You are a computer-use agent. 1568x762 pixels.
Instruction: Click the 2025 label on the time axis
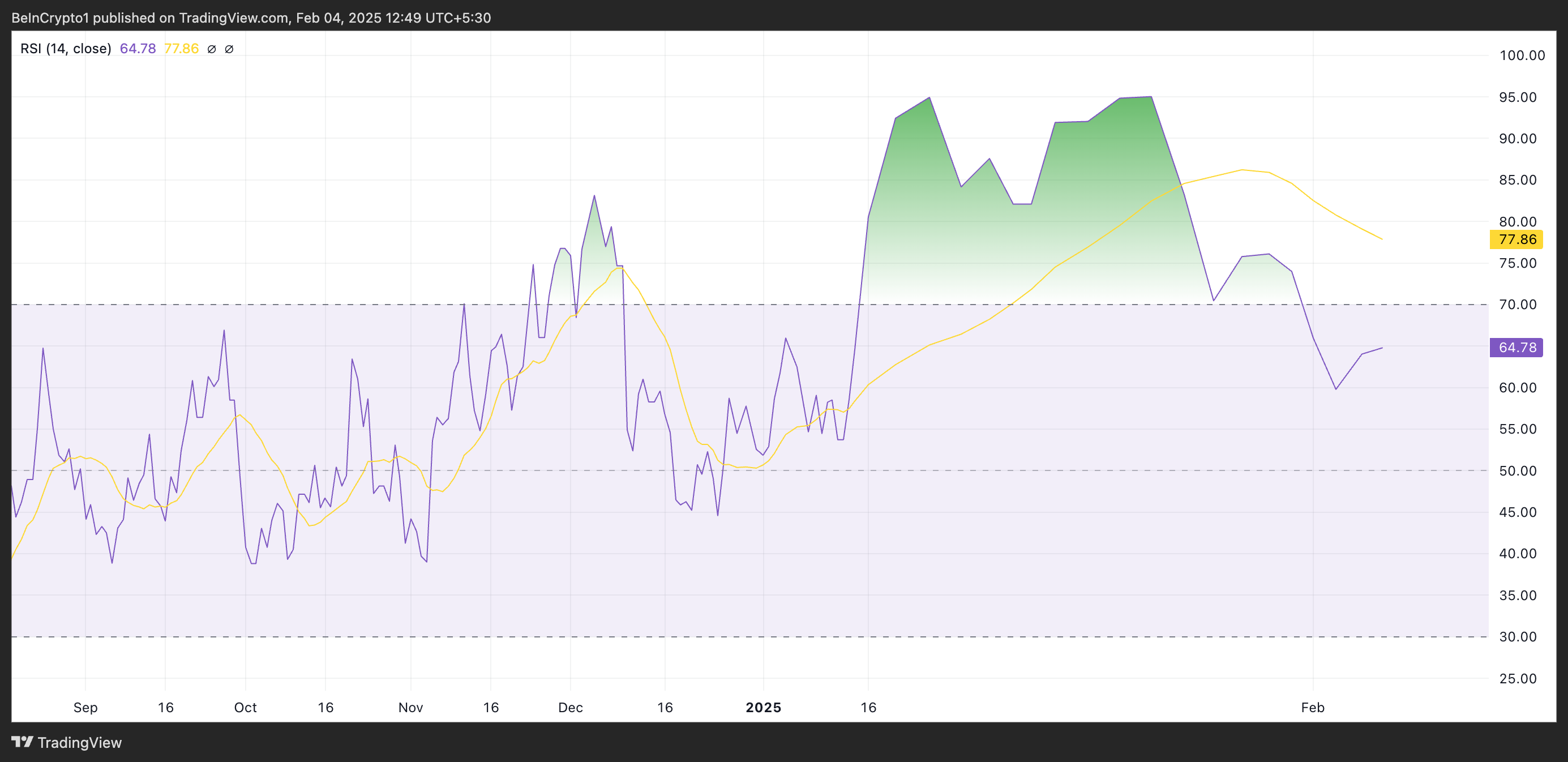click(763, 707)
